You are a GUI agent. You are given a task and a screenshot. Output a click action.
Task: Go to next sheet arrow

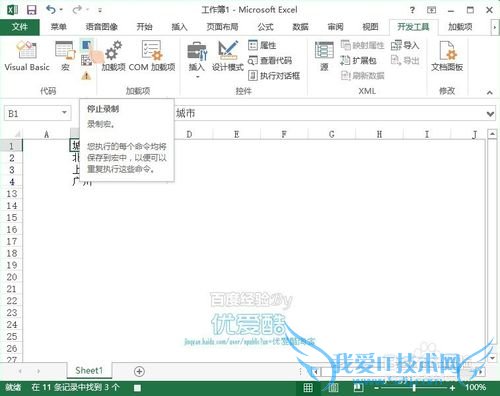tap(38, 371)
